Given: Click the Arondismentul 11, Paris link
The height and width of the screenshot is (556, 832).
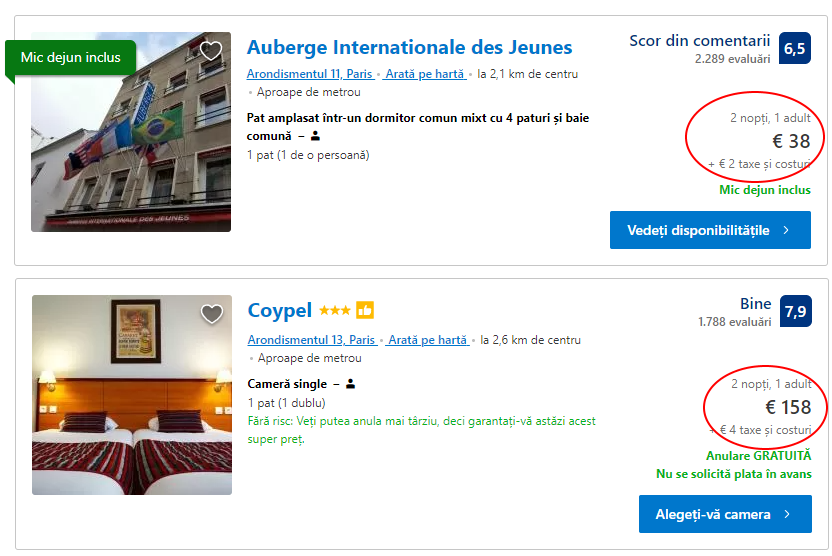Looking at the screenshot, I should coord(310,74).
